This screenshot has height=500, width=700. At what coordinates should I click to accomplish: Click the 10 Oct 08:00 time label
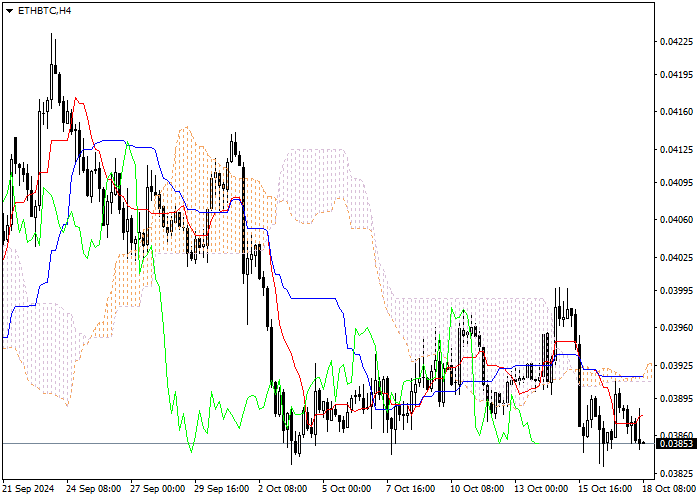pyautogui.click(x=478, y=489)
